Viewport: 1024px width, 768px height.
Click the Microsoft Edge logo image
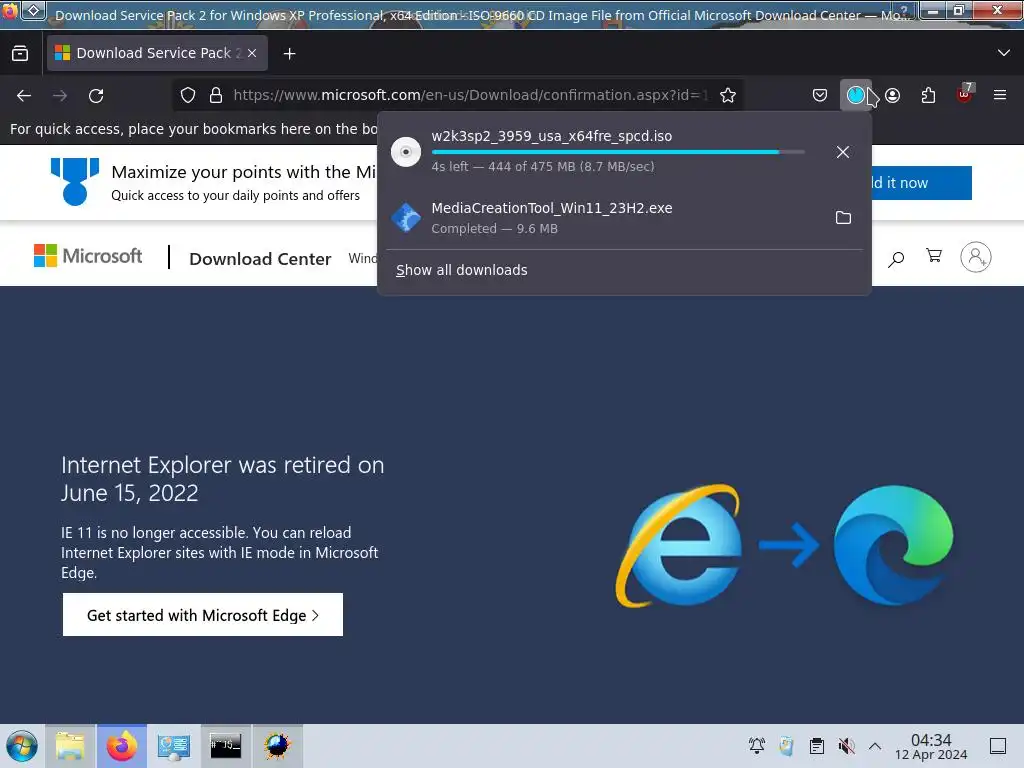(893, 545)
